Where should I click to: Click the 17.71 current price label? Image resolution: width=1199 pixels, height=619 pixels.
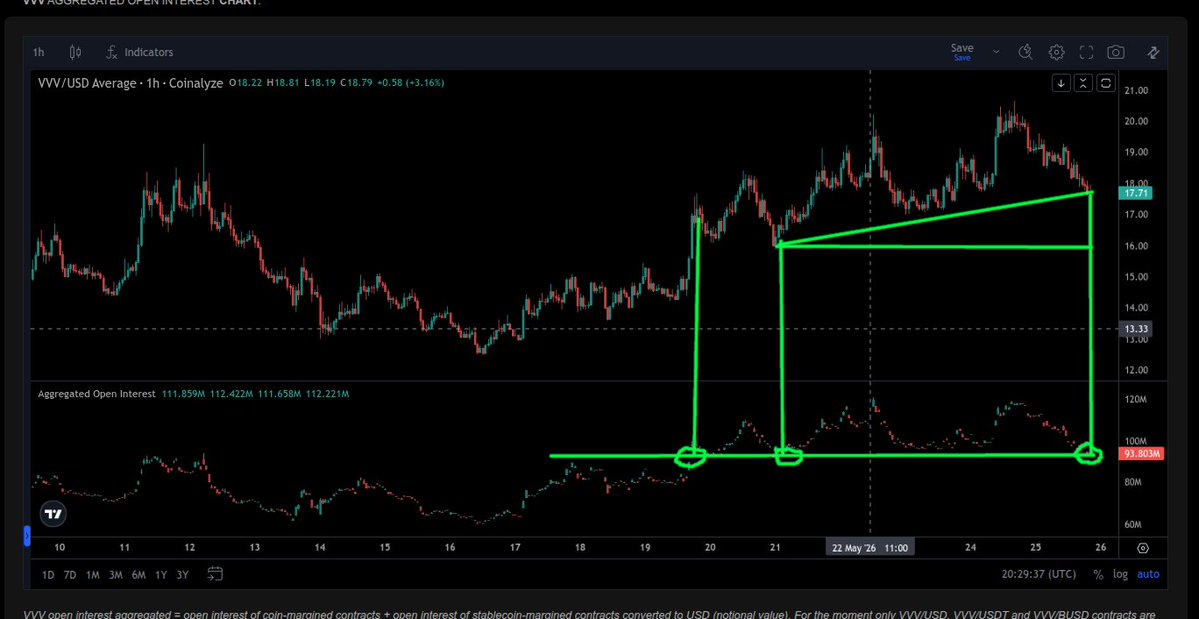[1137, 193]
